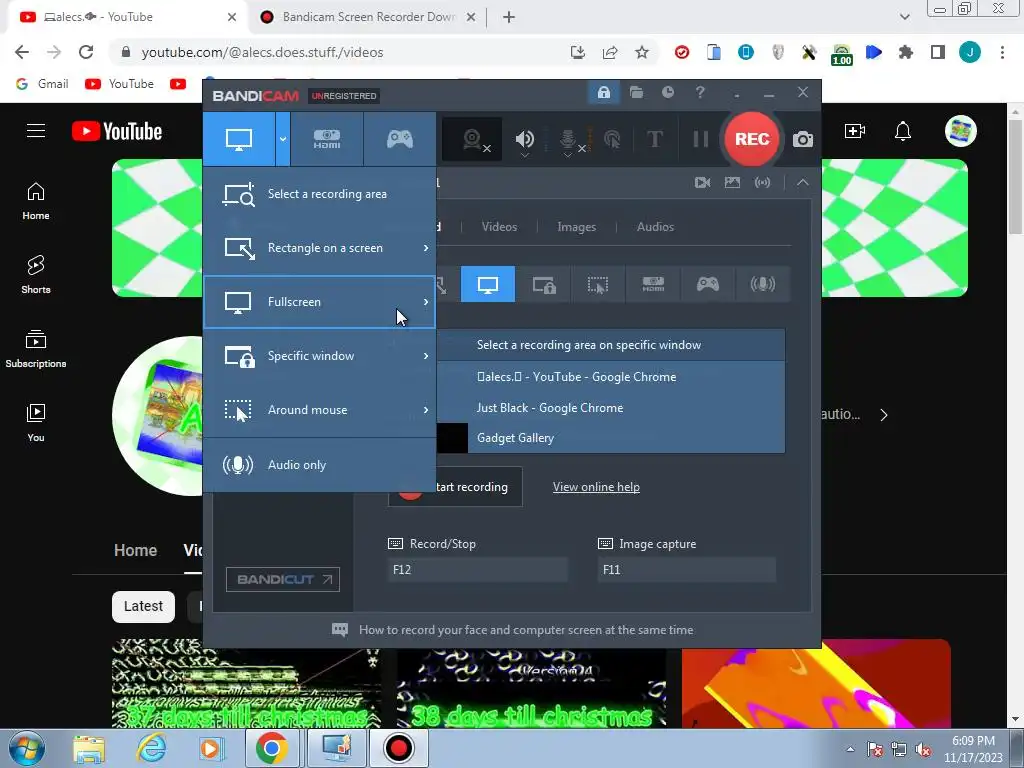
Task: Open Bandicam help question mark icon
Action: pyautogui.click(x=699, y=93)
